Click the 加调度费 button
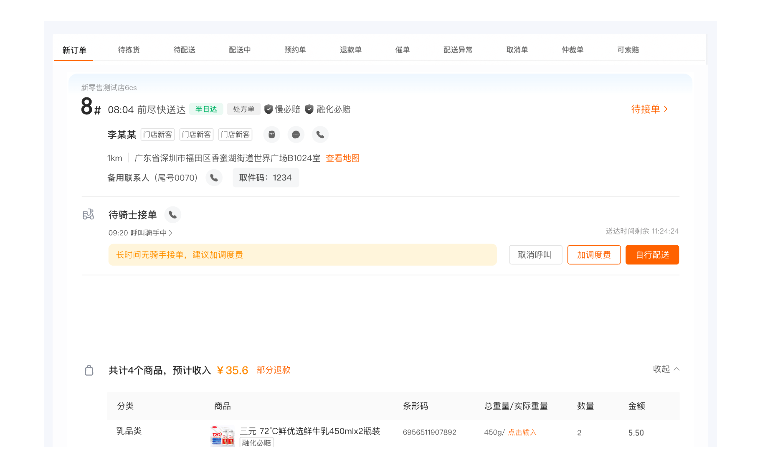760x468 pixels. (x=594, y=255)
